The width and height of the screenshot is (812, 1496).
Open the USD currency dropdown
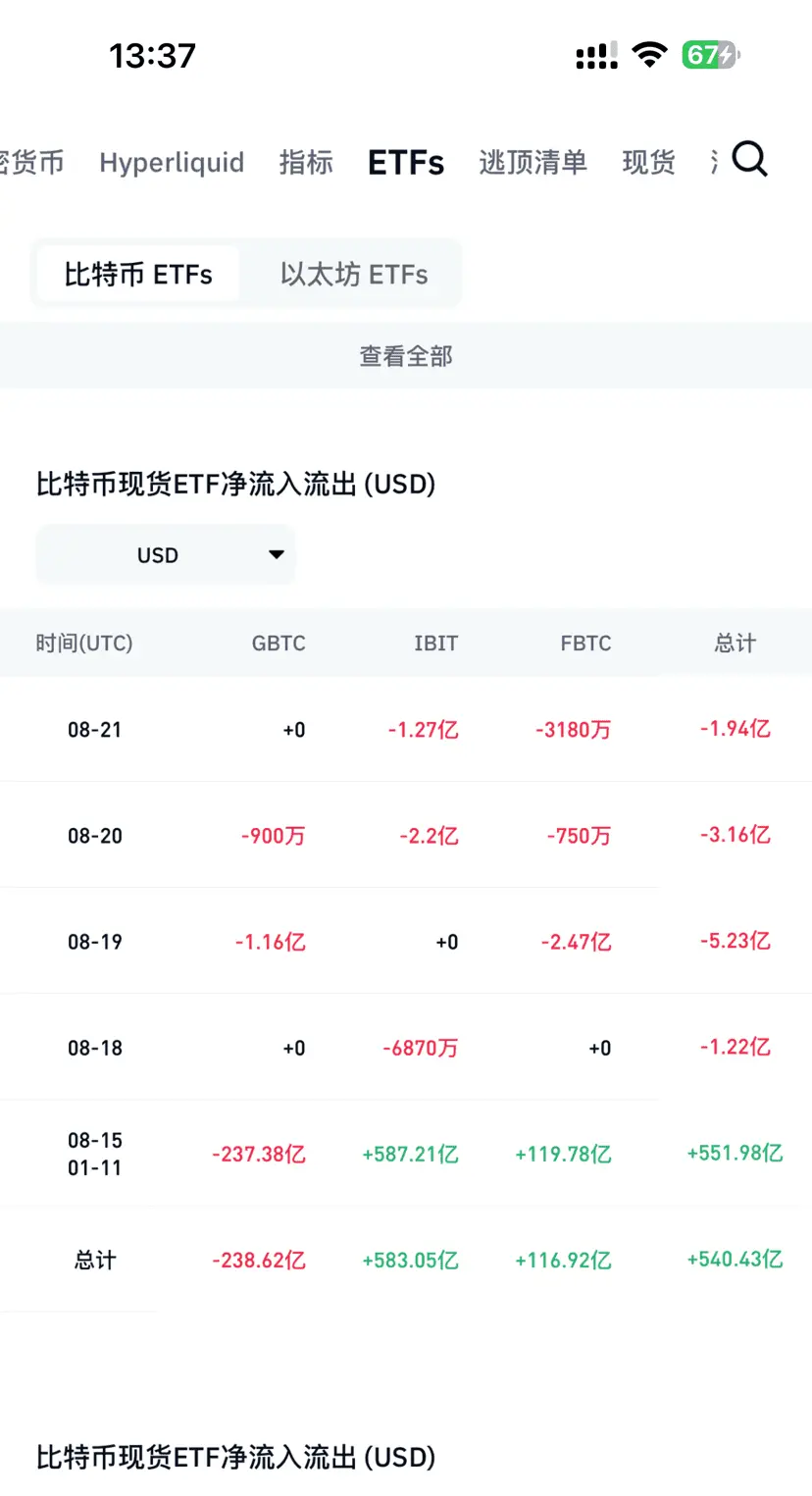click(166, 555)
